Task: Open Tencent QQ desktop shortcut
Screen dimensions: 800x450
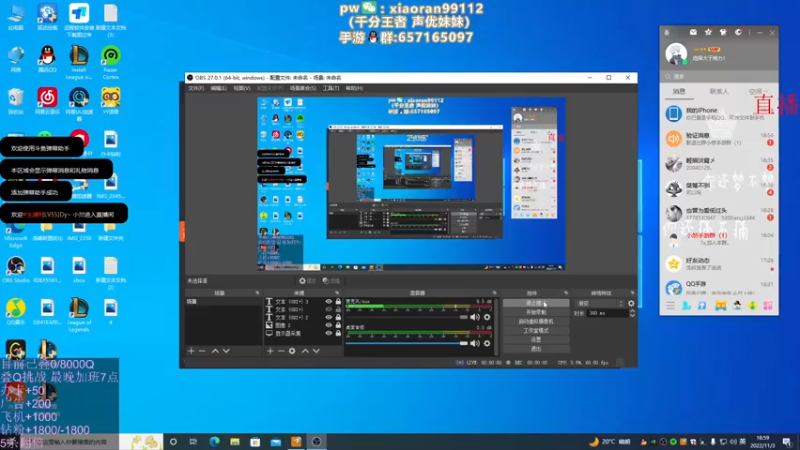Action: click(47, 59)
